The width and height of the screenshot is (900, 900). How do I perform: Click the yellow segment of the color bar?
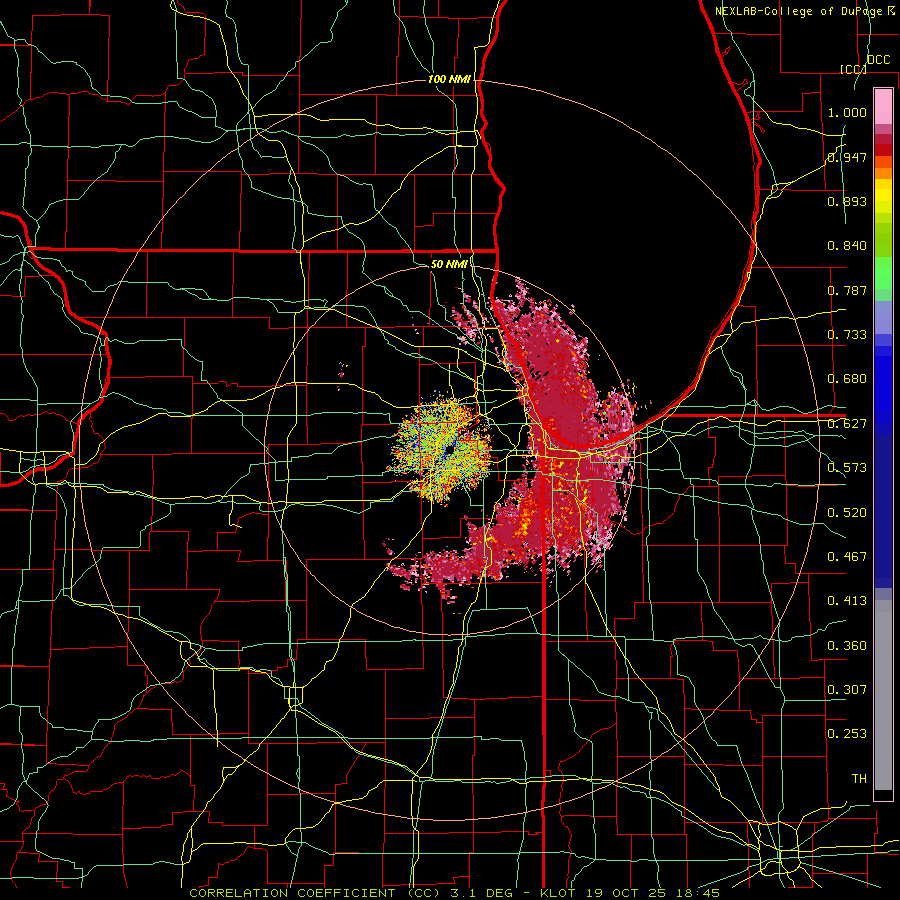click(883, 198)
